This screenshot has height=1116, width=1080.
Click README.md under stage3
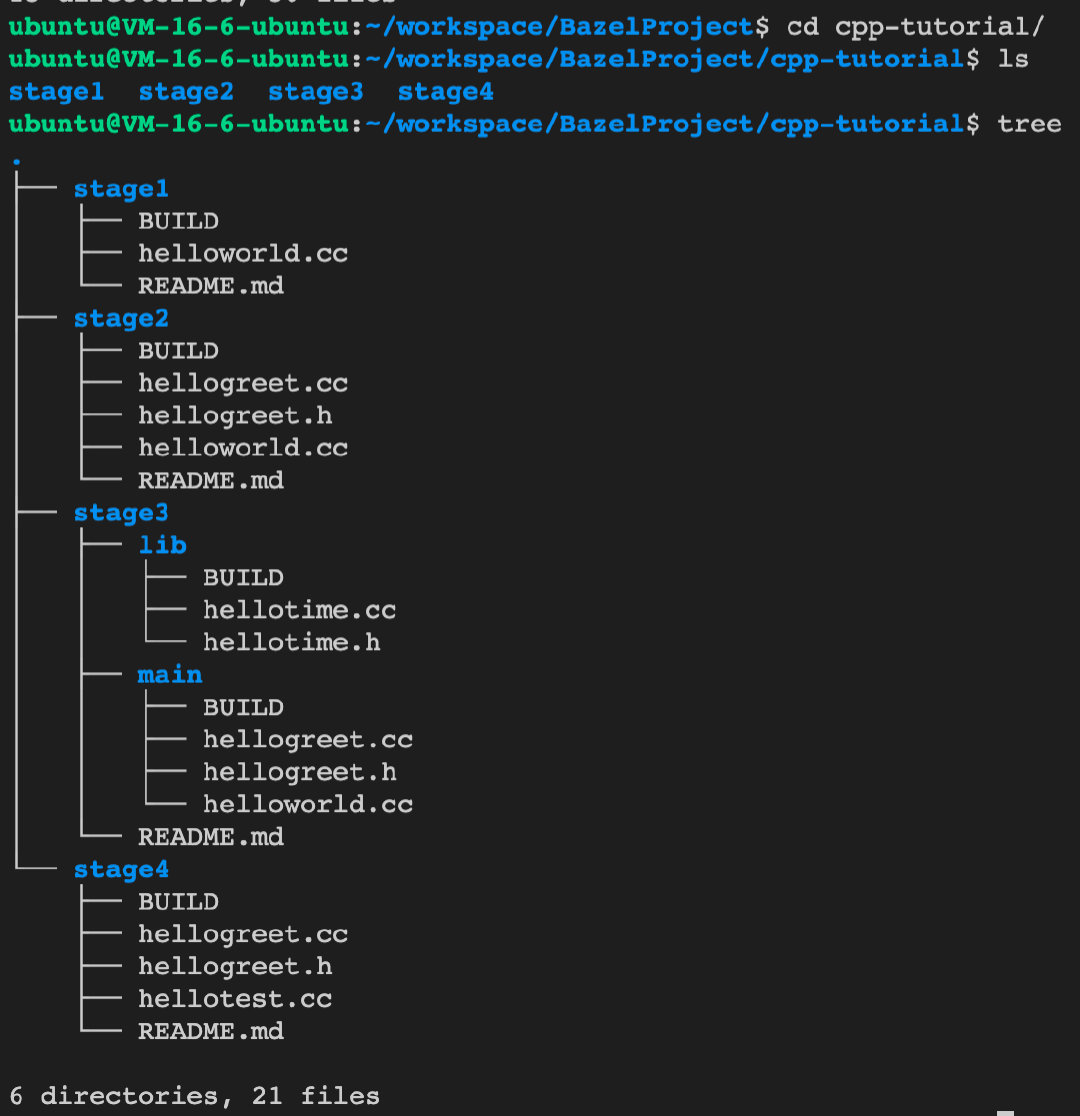pos(211,837)
